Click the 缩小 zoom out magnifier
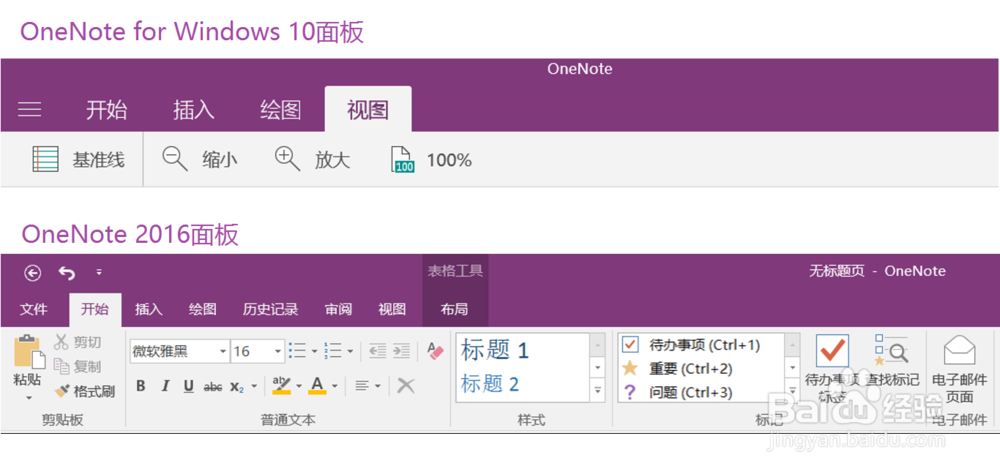The image size is (1000, 474). point(175,159)
